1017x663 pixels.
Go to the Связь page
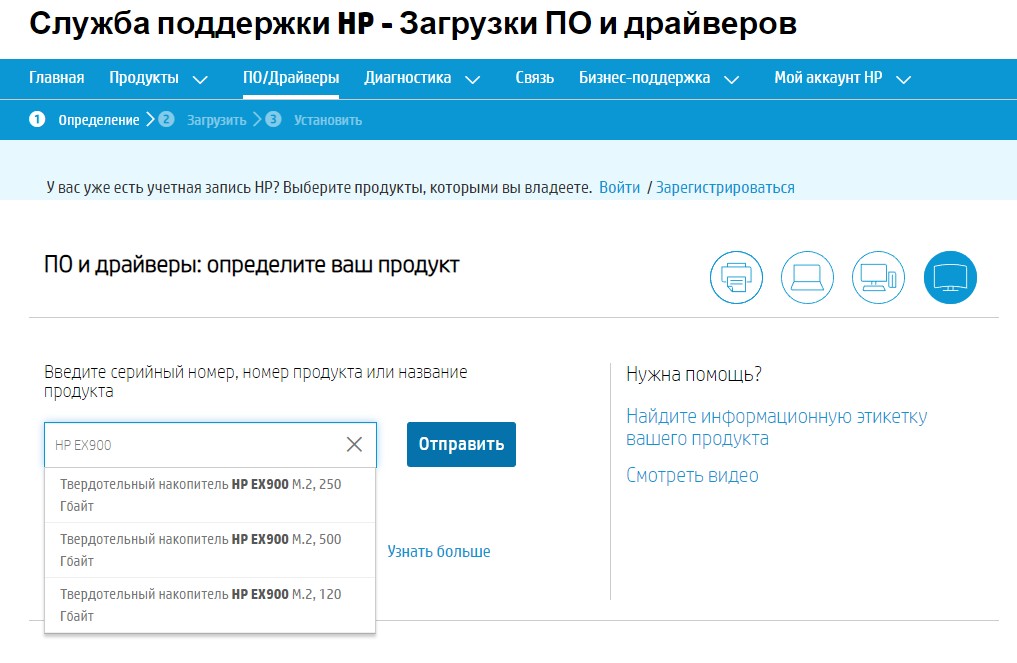click(x=534, y=78)
